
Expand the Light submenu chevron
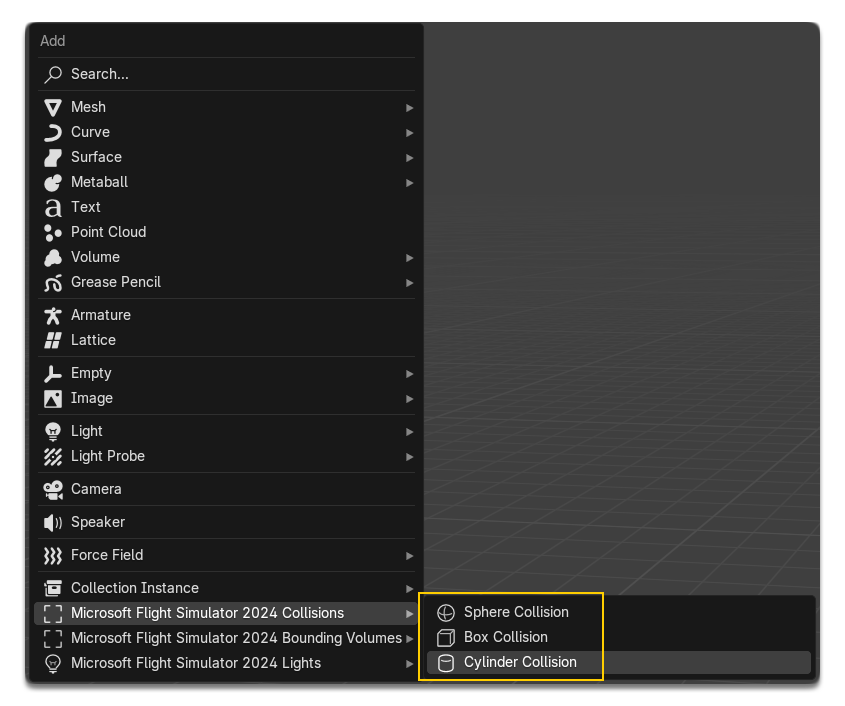click(409, 431)
